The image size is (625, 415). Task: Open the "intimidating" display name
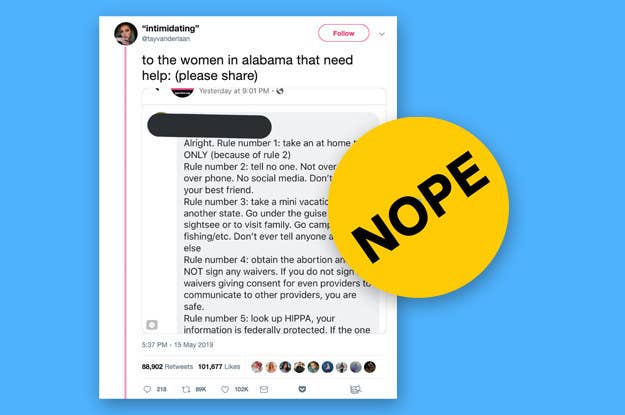(171, 28)
